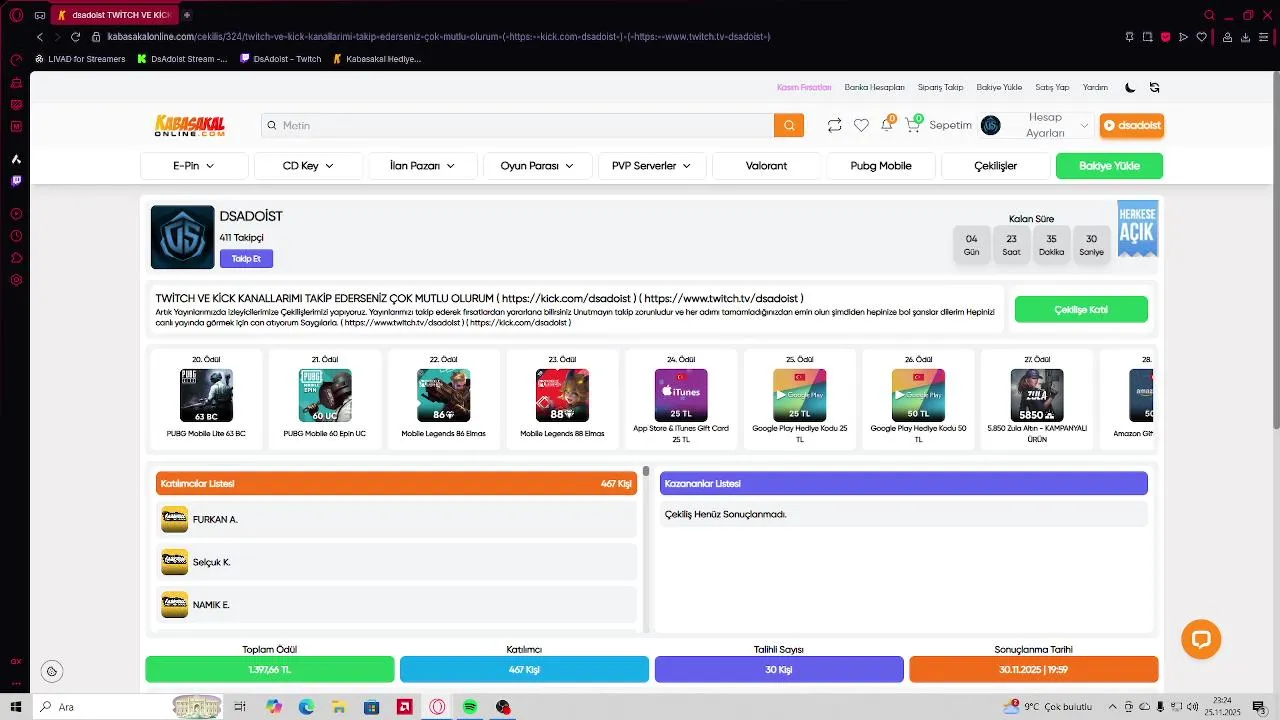Open the Çekilişler menu item

pyautogui.click(x=995, y=166)
